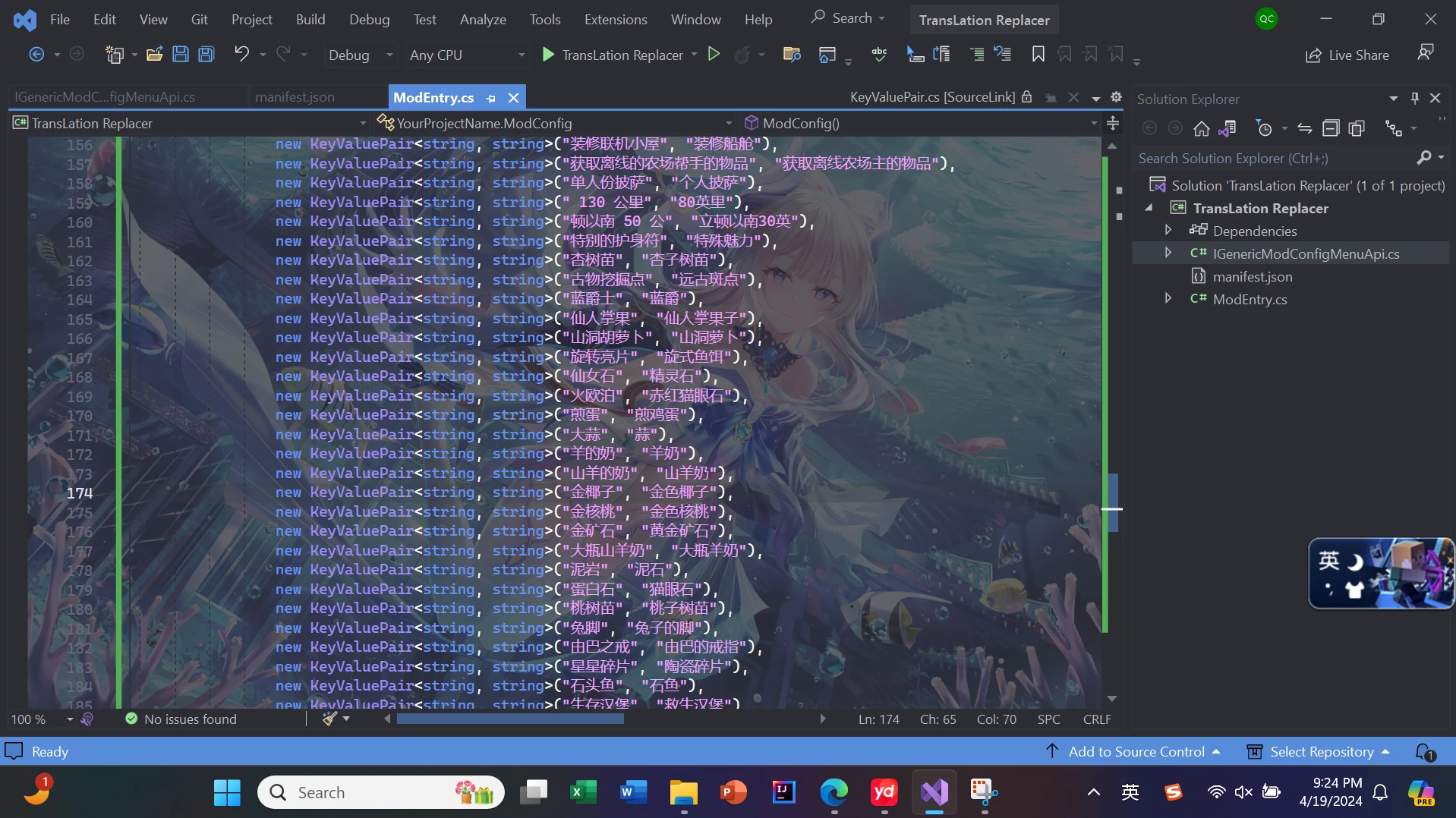Click the horizontal scrollbar thumb in editor
The image size is (1456, 818).
[x=510, y=719]
